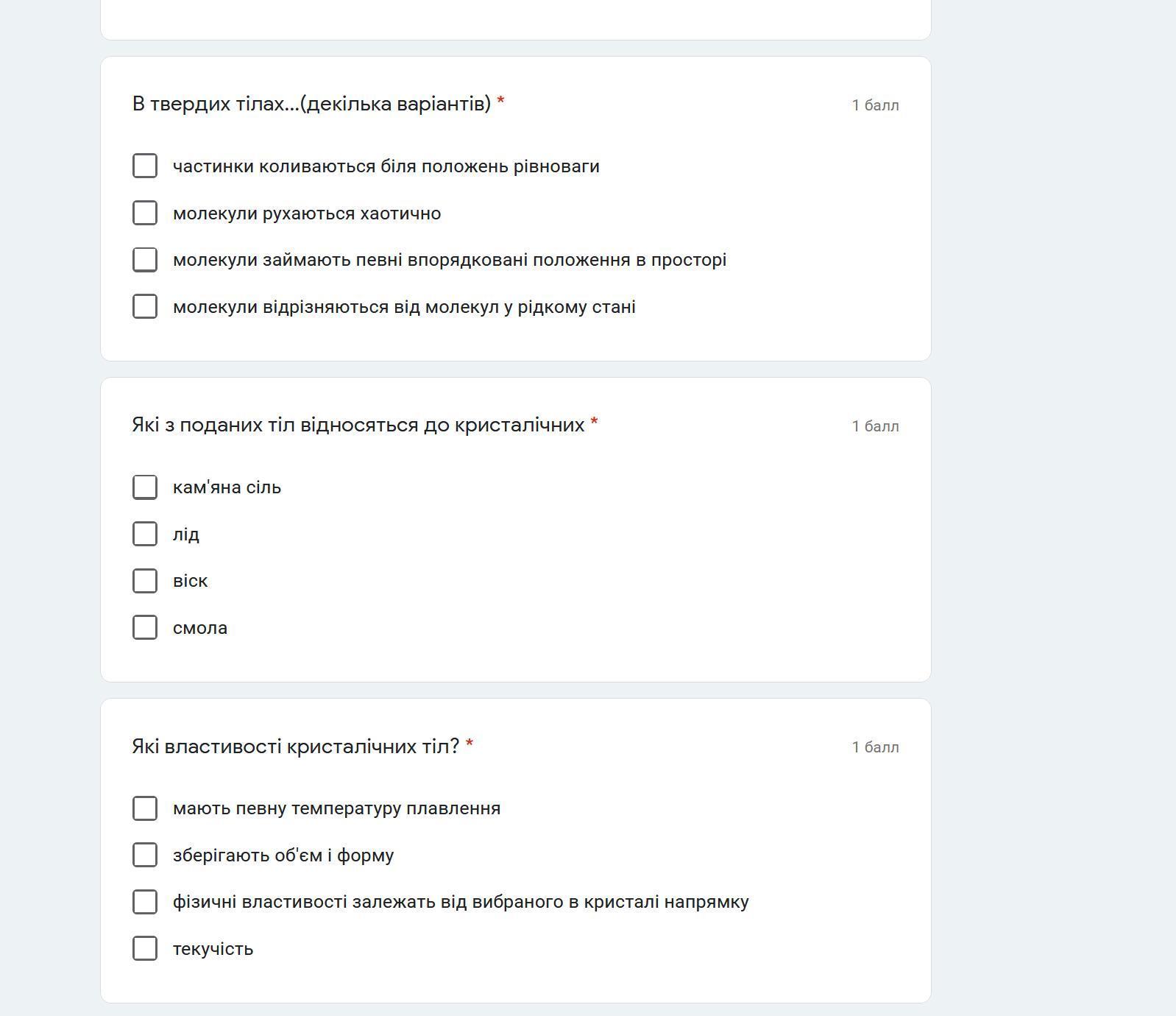
Task: Tick the 'лід' checkbox
Action: pyautogui.click(x=145, y=534)
